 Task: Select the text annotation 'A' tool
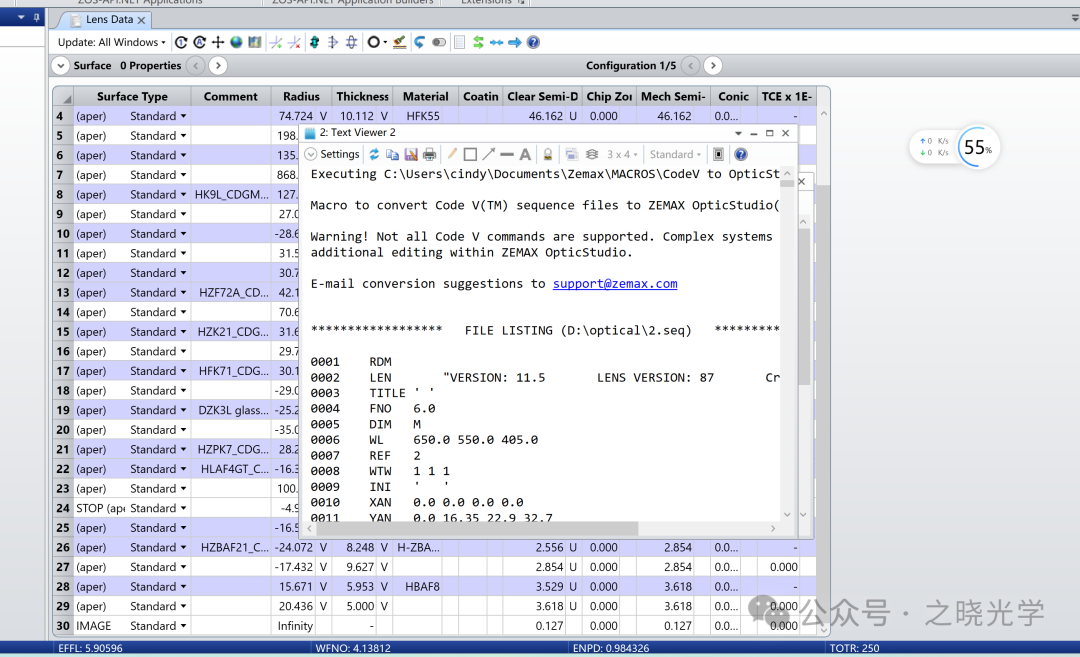tap(525, 154)
